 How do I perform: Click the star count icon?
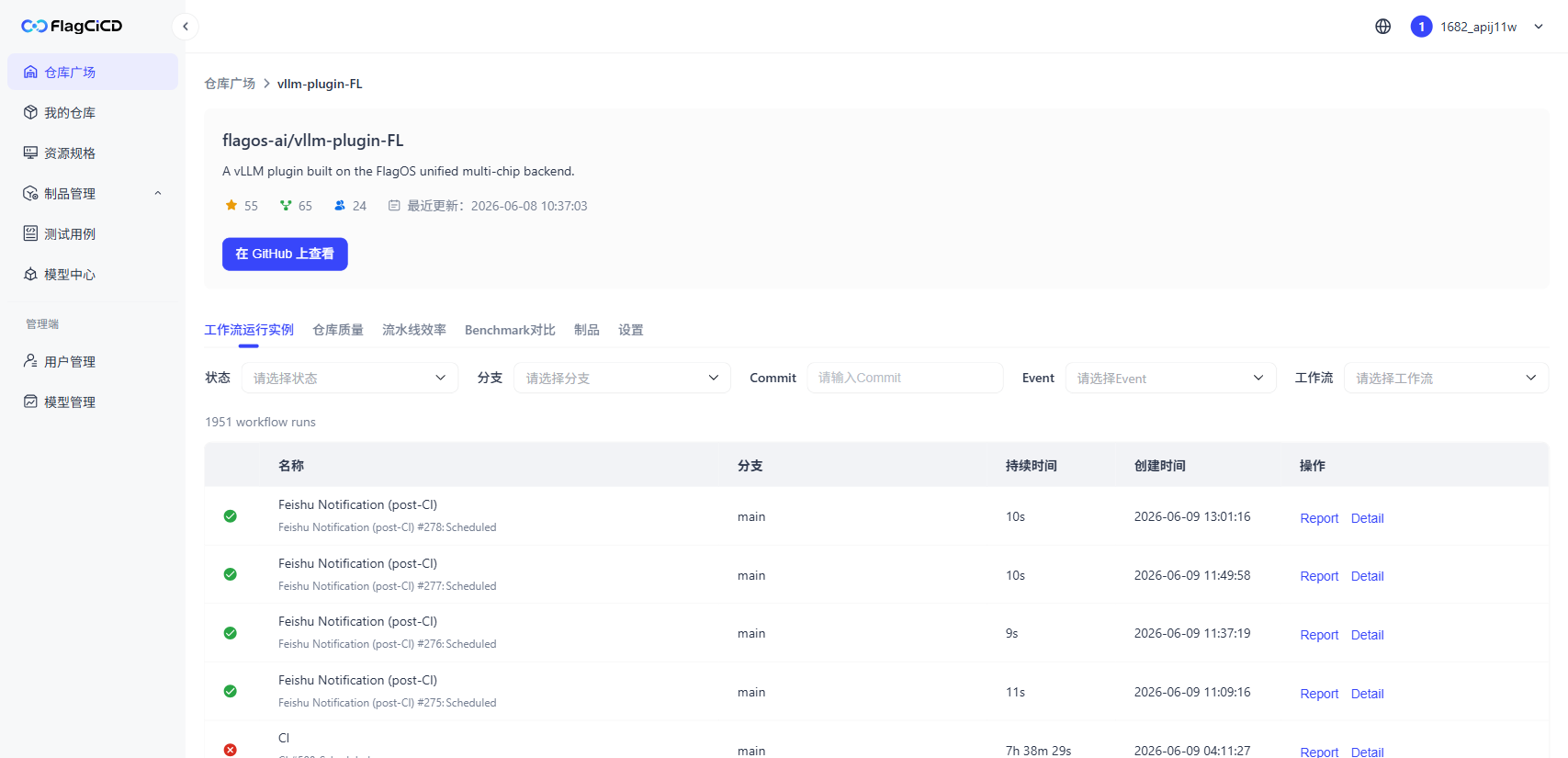tap(231, 205)
